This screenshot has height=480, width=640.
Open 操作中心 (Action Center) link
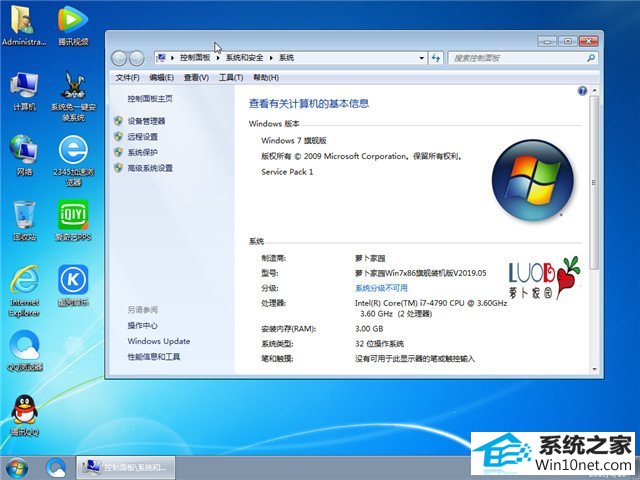[x=142, y=325]
